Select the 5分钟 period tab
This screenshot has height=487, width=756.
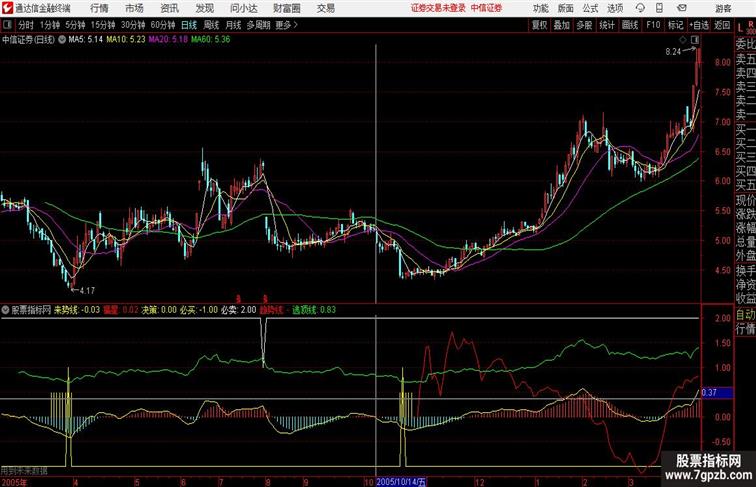pos(75,25)
